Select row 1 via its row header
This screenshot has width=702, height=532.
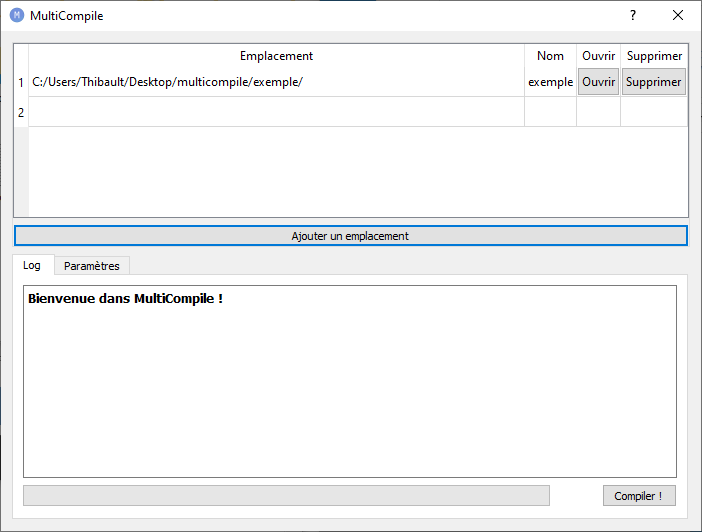(x=21, y=82)
